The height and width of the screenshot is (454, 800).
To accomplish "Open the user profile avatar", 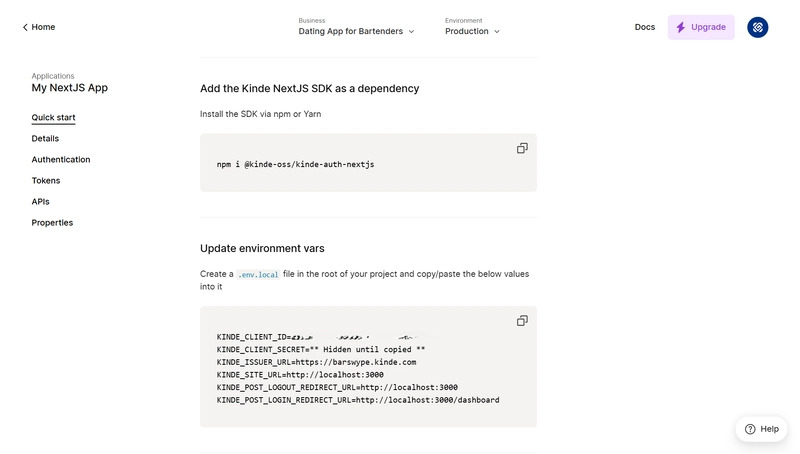I will coord(758,28).
